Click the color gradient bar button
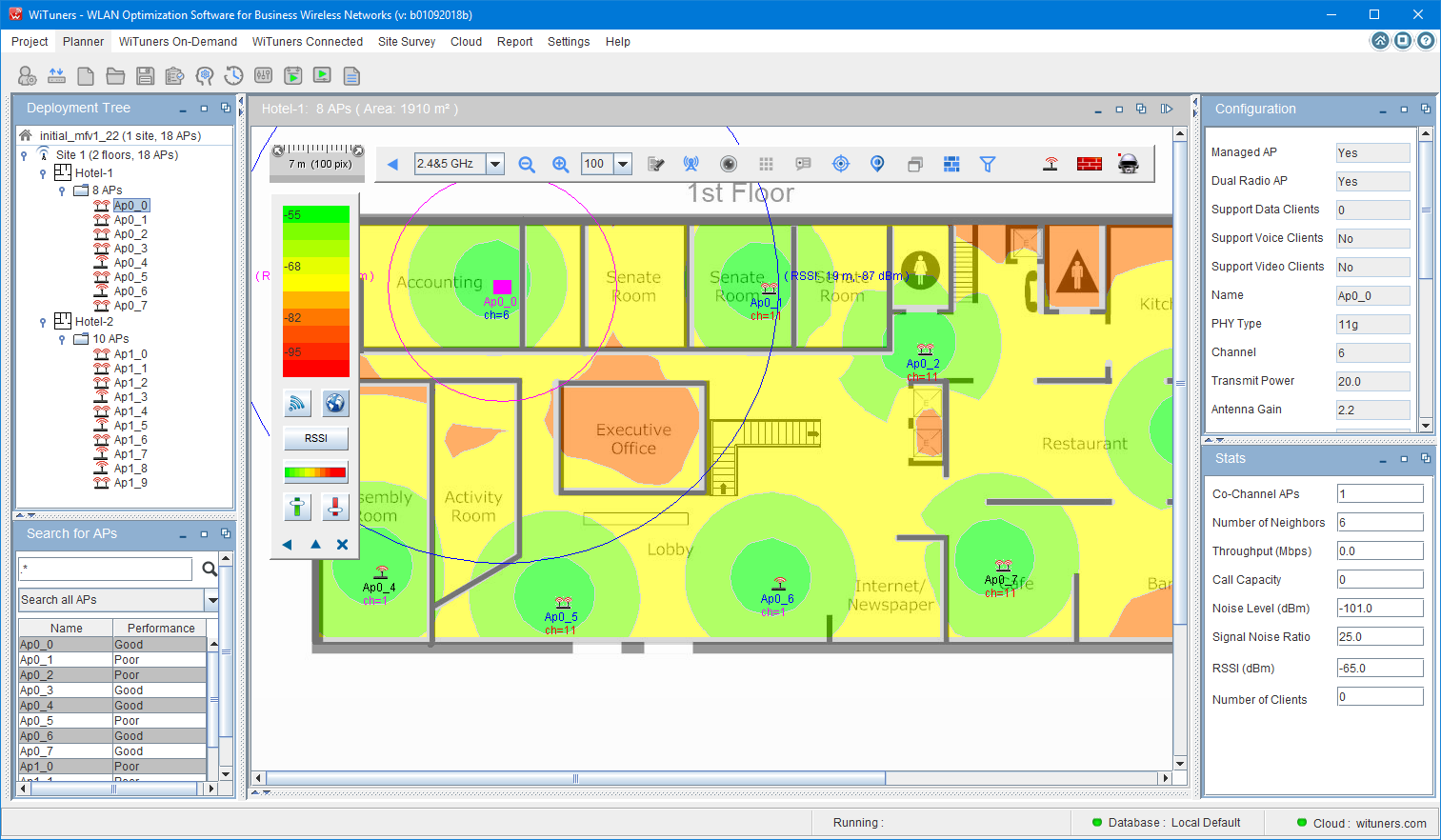 (316, 472)
